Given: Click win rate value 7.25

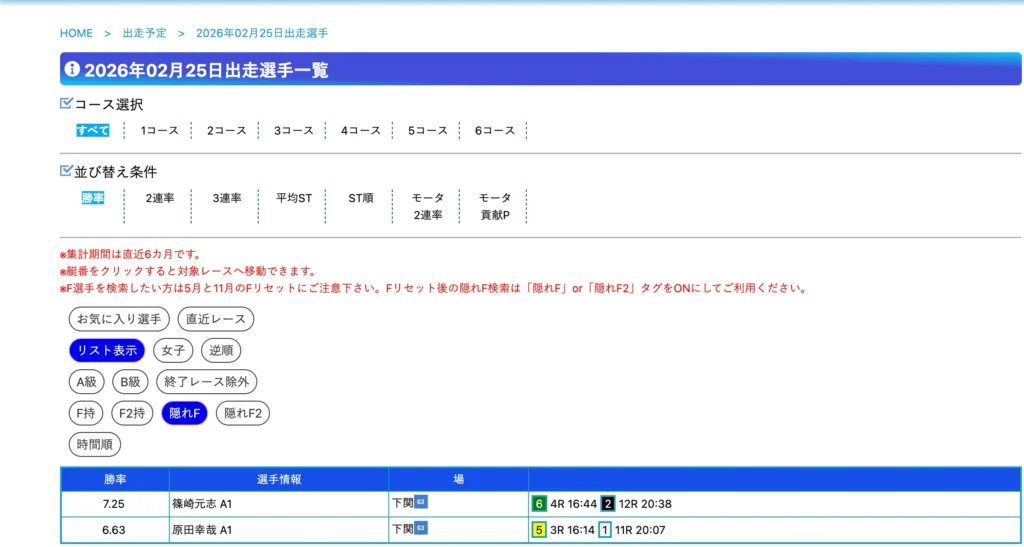Looking at the screenshot, I should click(114, 504).
